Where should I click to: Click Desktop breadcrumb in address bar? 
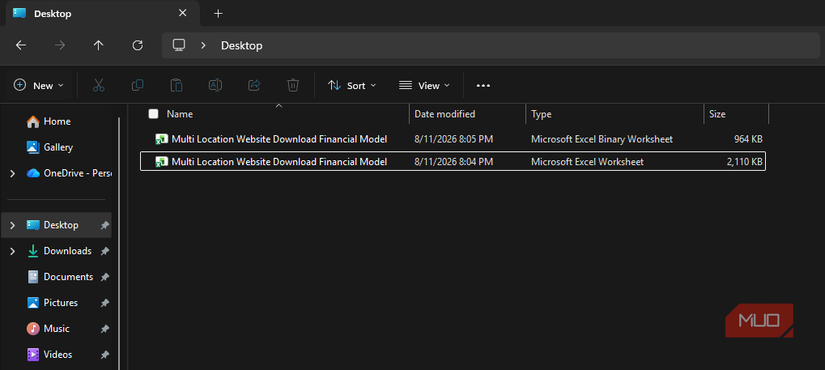(x=242, y=45)
